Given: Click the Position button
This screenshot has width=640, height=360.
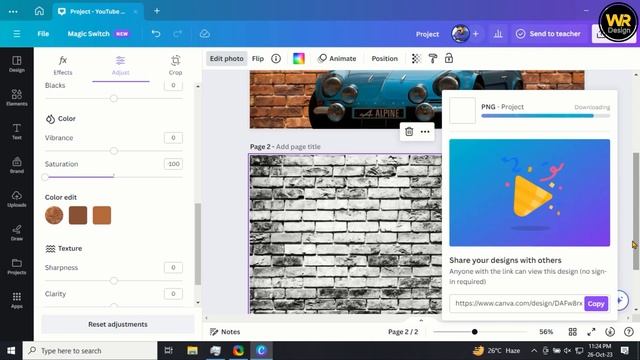Looking at the screenshot, I should pyautogui.click(x=384, y=58).
